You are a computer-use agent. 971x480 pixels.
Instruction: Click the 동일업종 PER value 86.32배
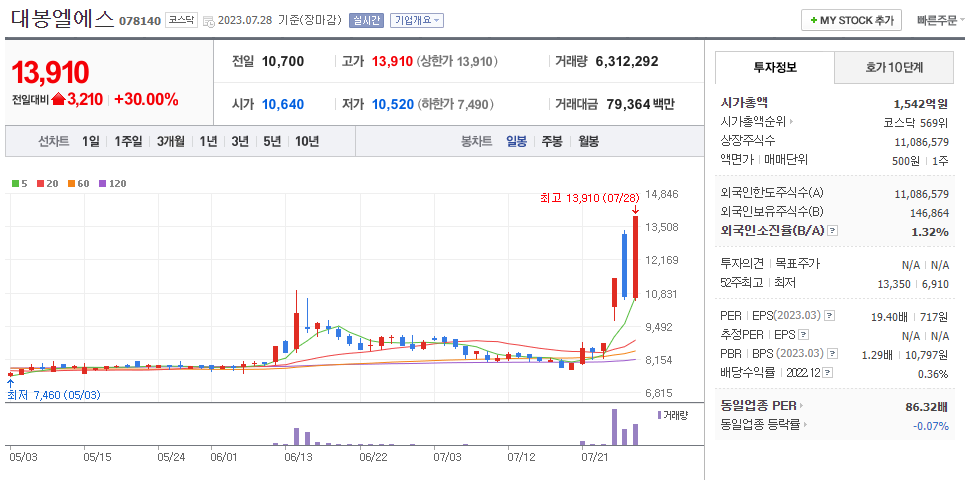tap(926, 407)
